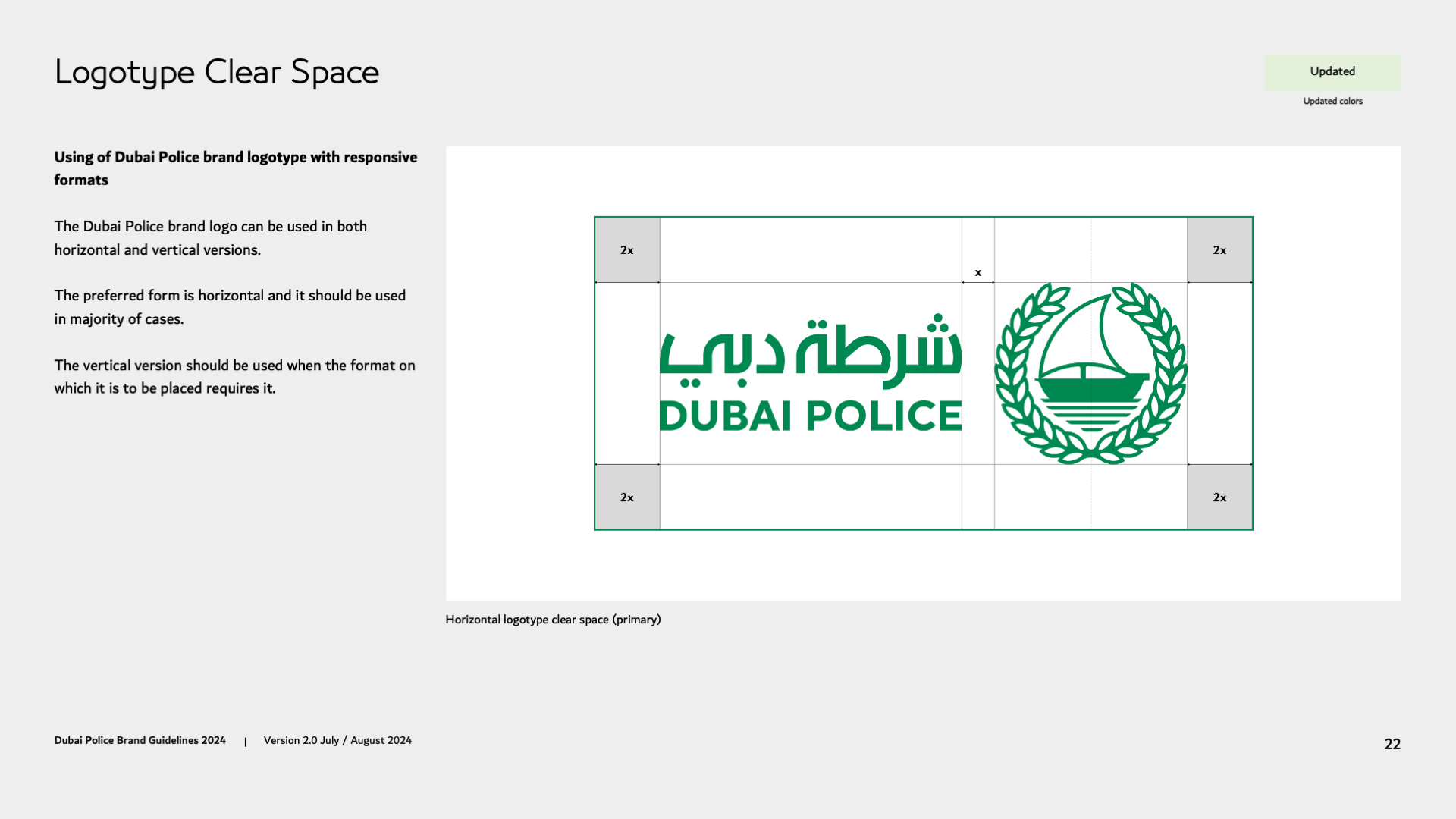Click the Dubai Police Brand Guidelines 2024 footer
Image resolution: width=1456 pixels, height=819 pixels.
(140, 740)
